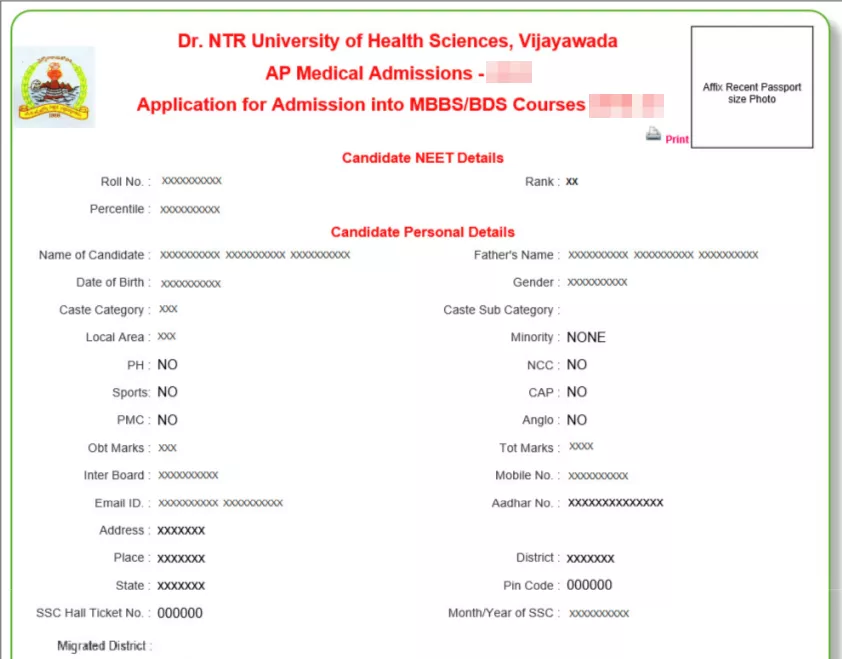Click the Date of Birth field
This screenshot has height=659, width=842.
(190, 282)
